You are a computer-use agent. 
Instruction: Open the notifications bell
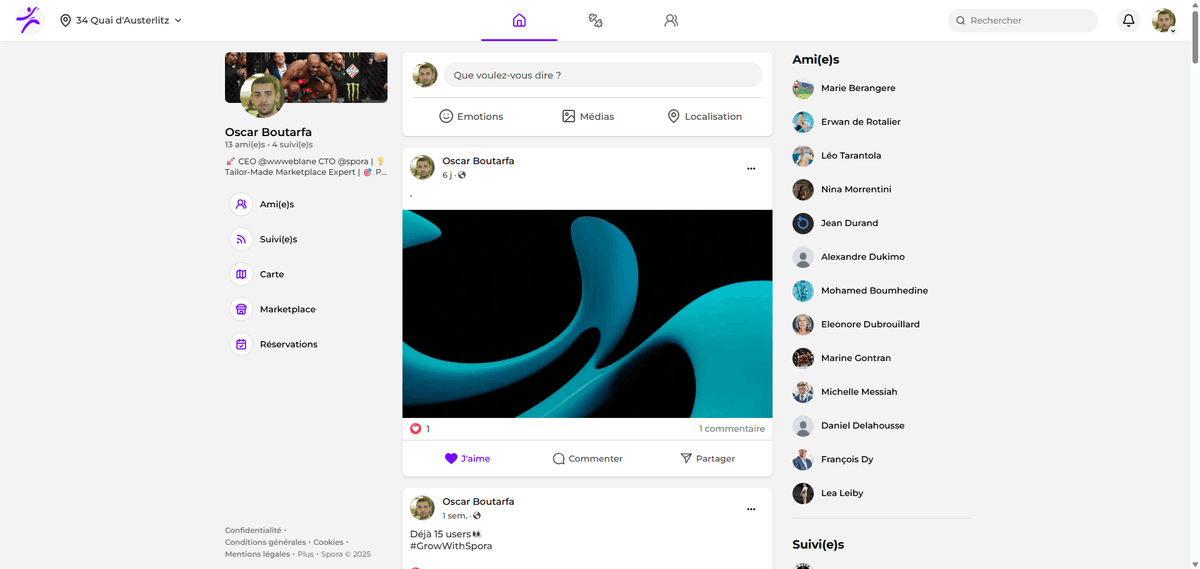pos(1128,20)
